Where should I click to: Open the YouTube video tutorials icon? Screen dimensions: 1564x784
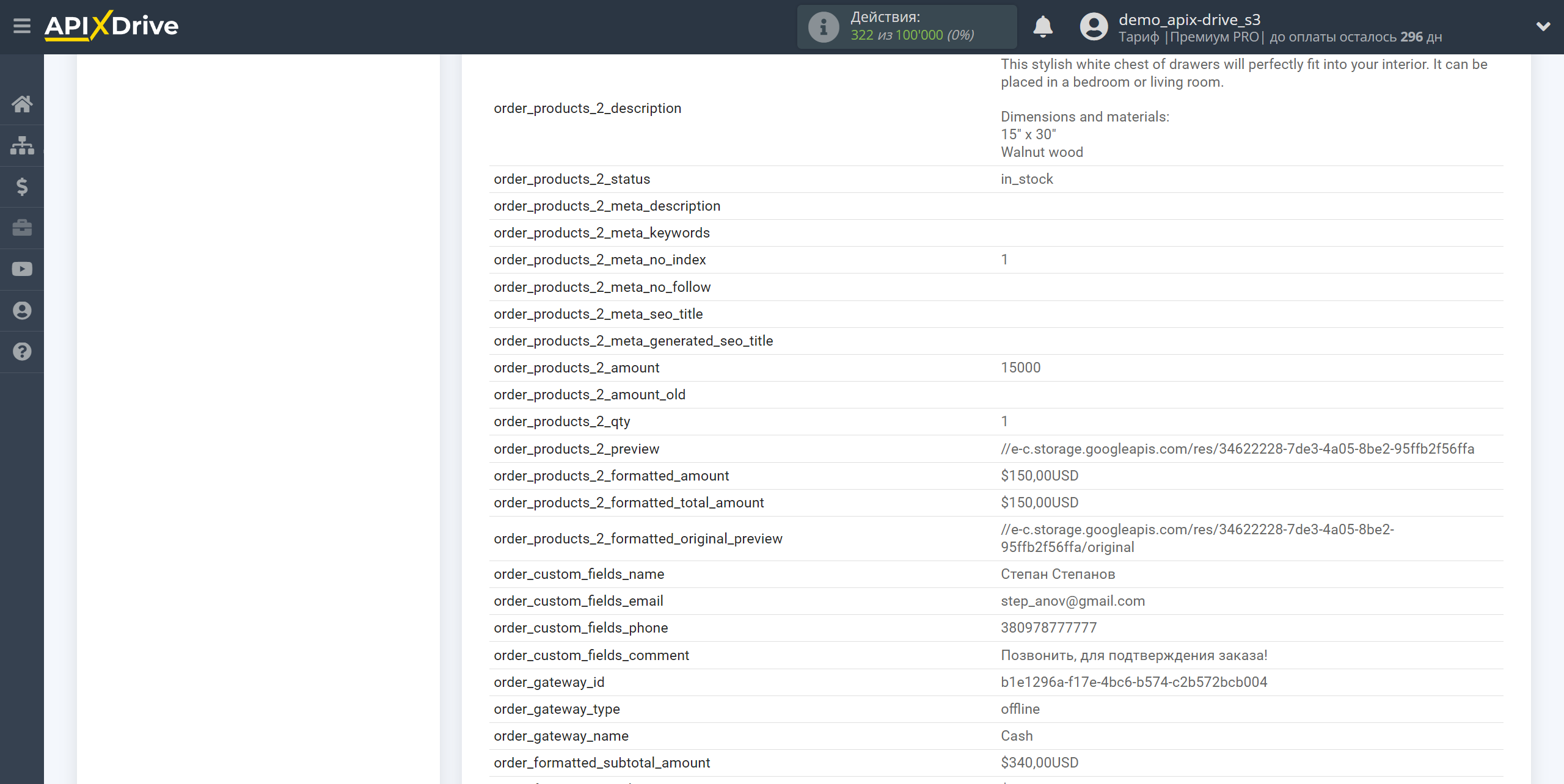22,269
